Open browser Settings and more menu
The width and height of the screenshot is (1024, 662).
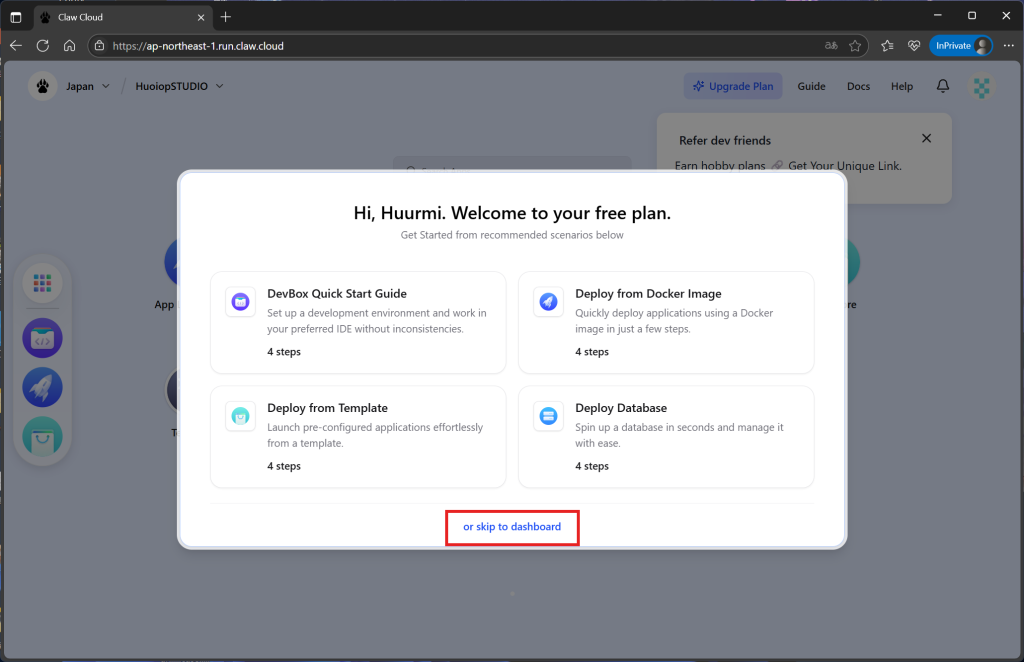tap(1008, 46)
